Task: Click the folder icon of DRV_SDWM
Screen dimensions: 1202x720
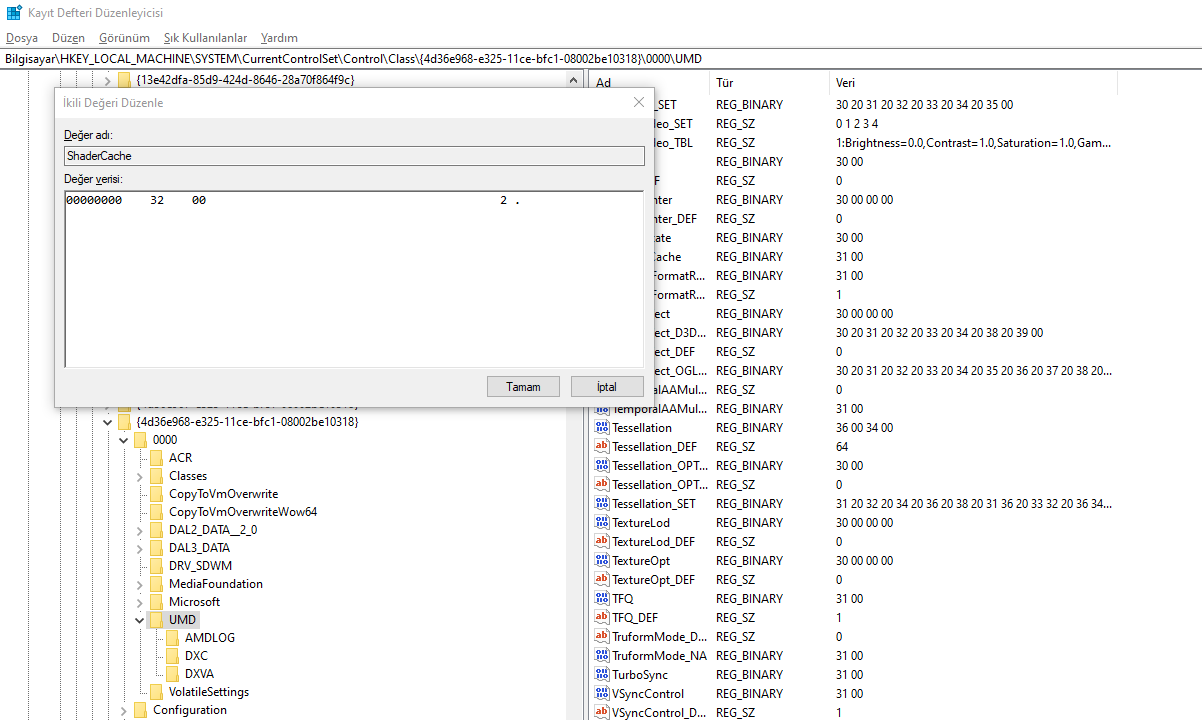Action: tap(156, 566)
